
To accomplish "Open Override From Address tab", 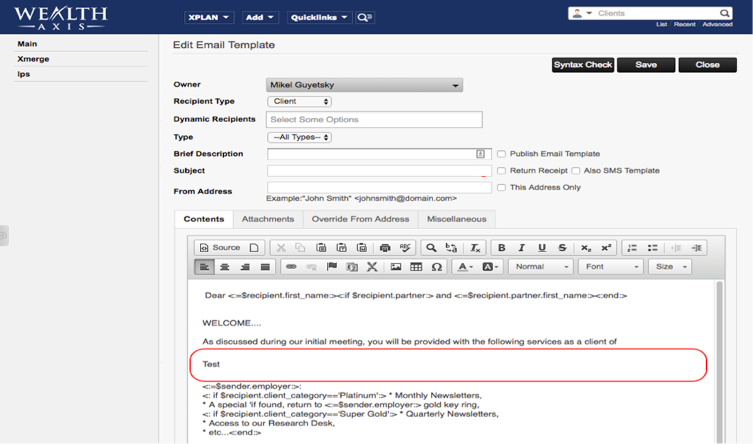I will (361, 219).
